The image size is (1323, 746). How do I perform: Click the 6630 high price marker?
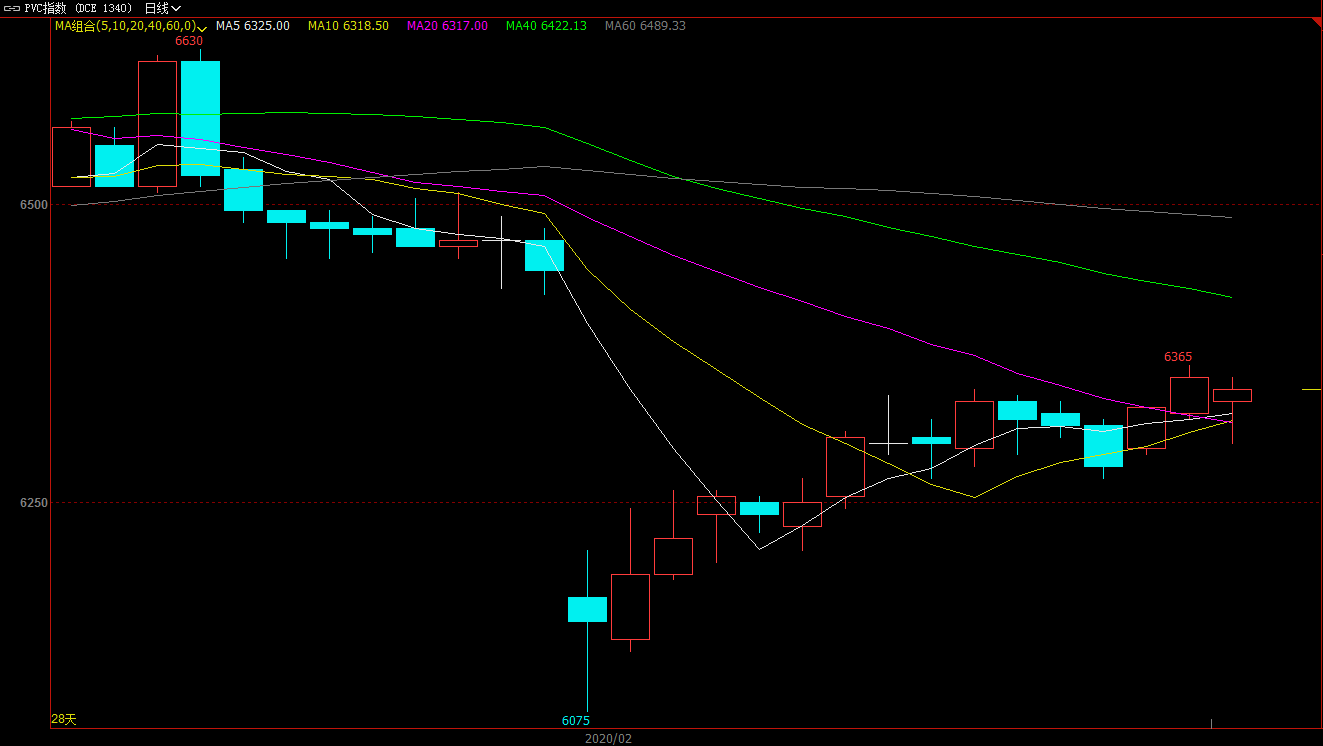click(189, 41)
